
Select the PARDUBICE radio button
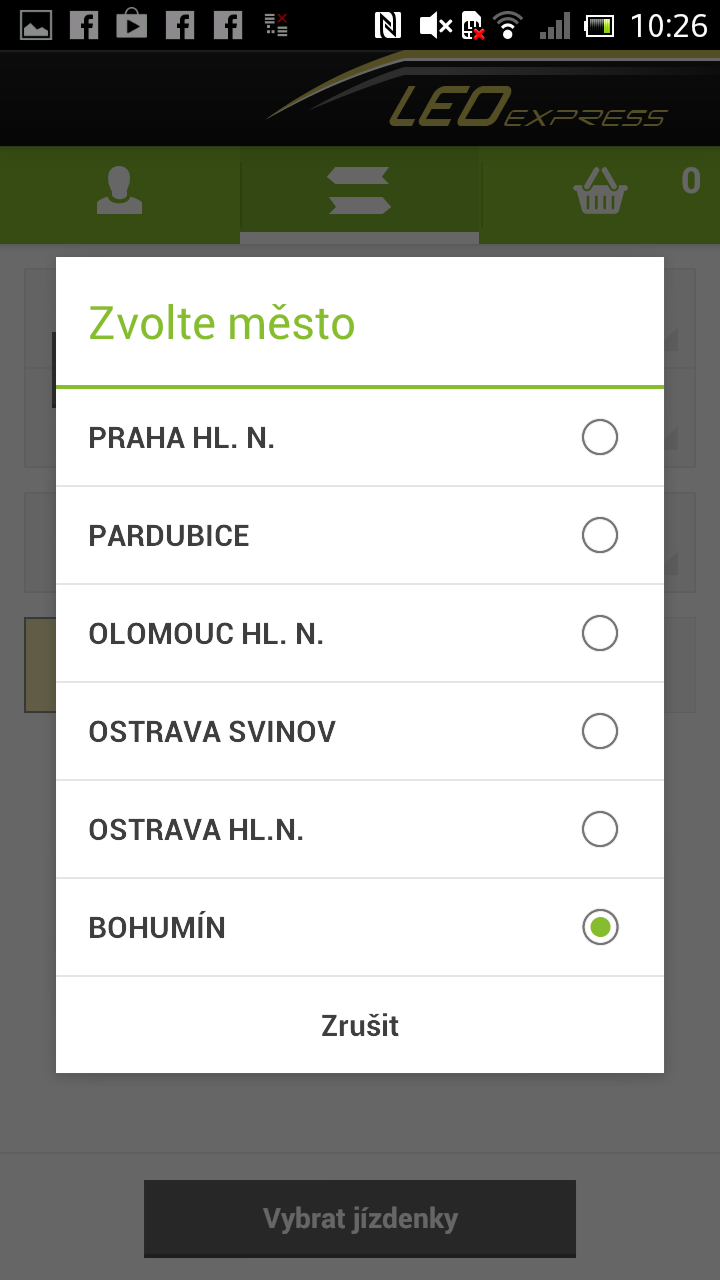[600, 535]
